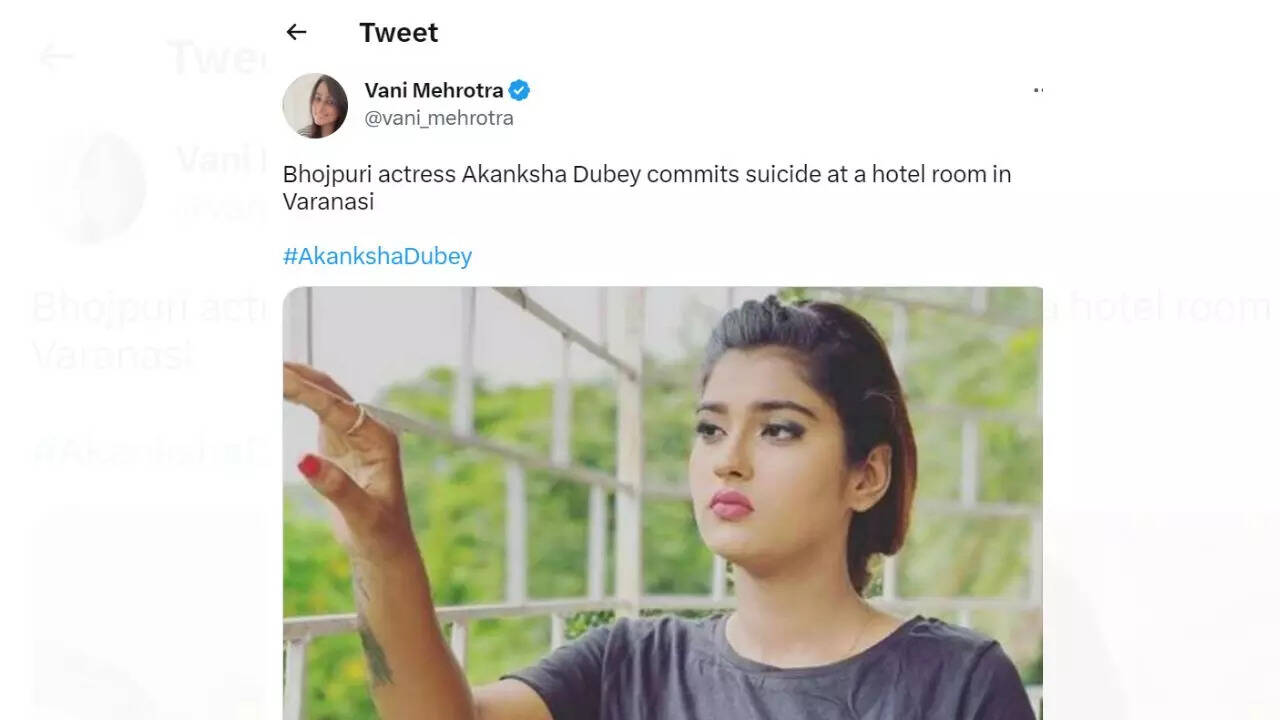This screenshot has width=1280, height=720.
Task: Open the #AkankshaDubey hashtag link
Action: 377,256
